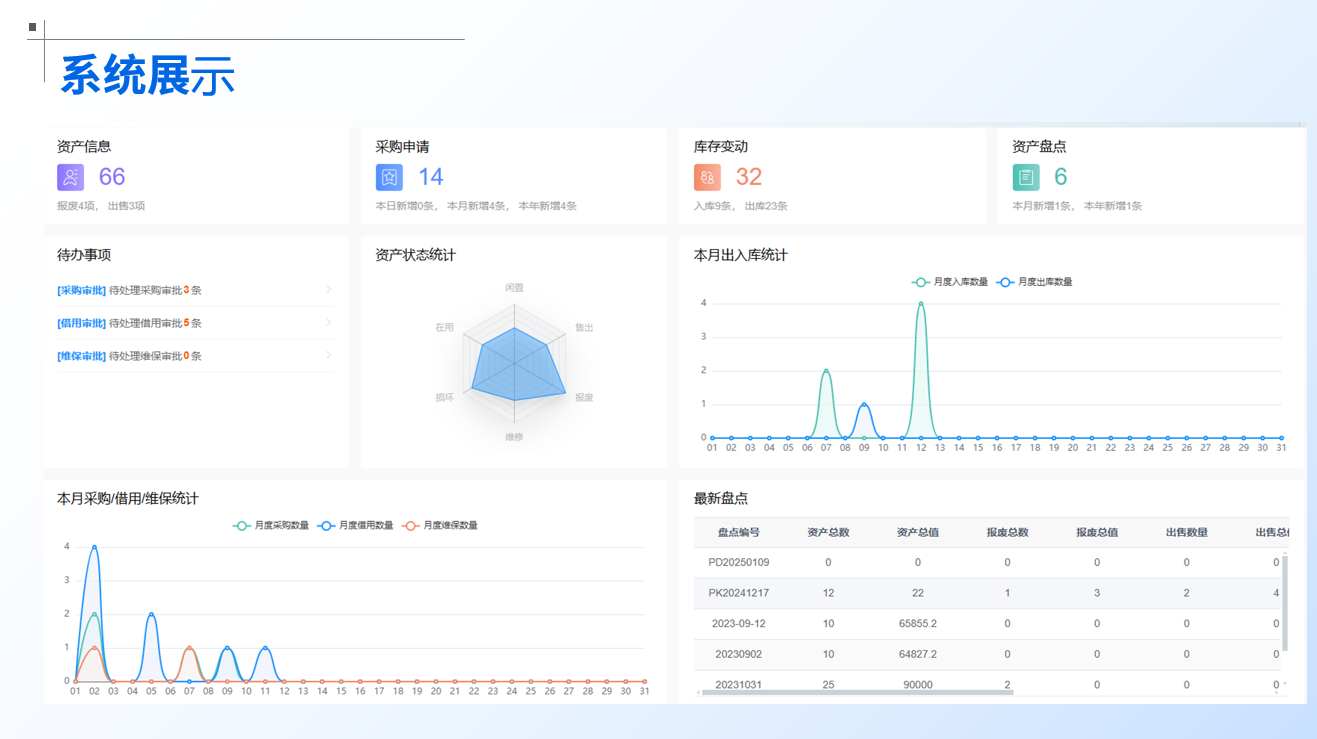Click radar axis label 闲置
Image resolution: width=1317 pixels, height=739 pixels.
514,287
